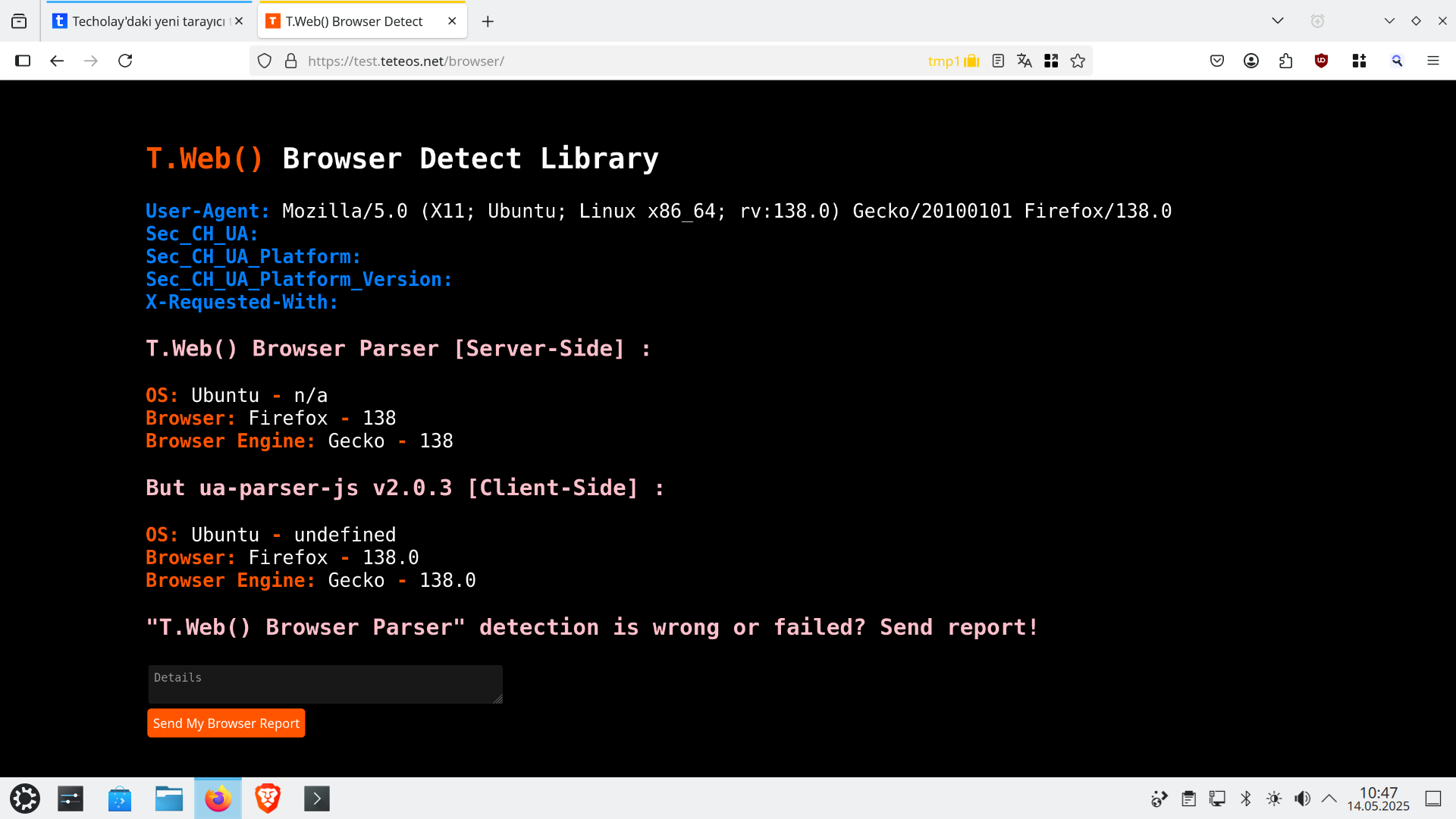The height and width of the screenshot is (819, 1456).
Task: Open the monitor-shaped tray icon
Action: (x=1217, y=799)
